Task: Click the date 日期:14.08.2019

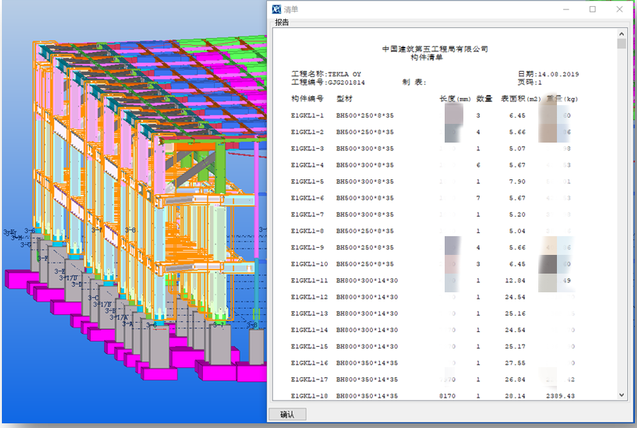Action: [548, 74]
